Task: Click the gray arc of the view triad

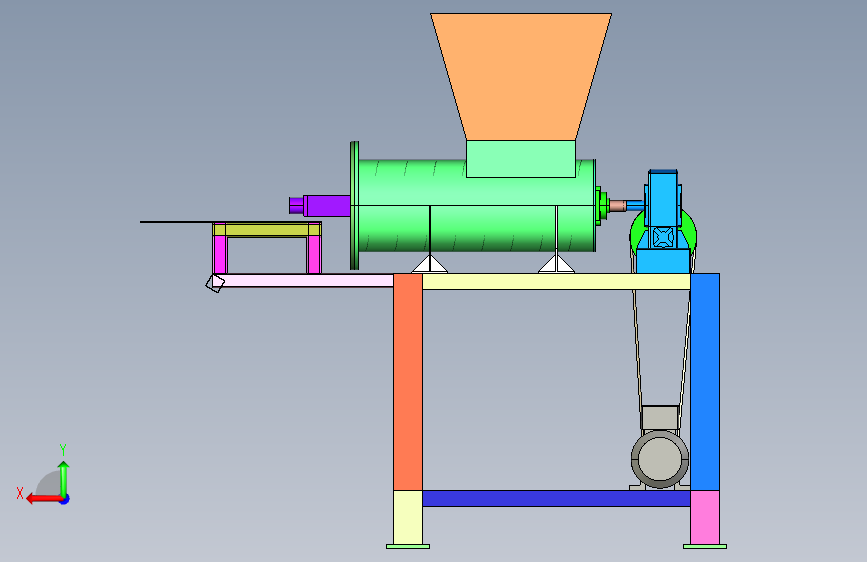Action: click(x=48, y=483)
